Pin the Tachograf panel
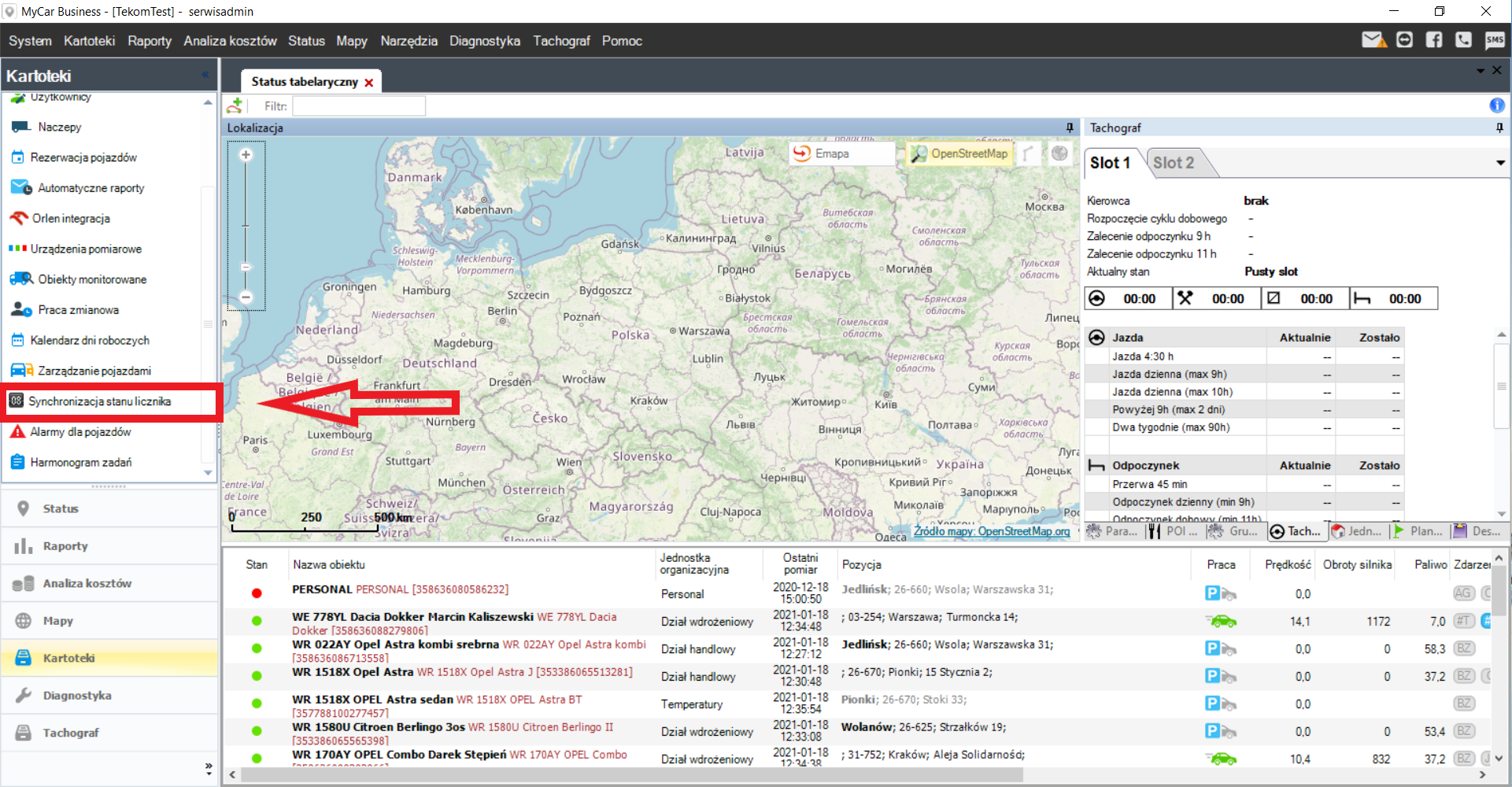 (1499, 127)
